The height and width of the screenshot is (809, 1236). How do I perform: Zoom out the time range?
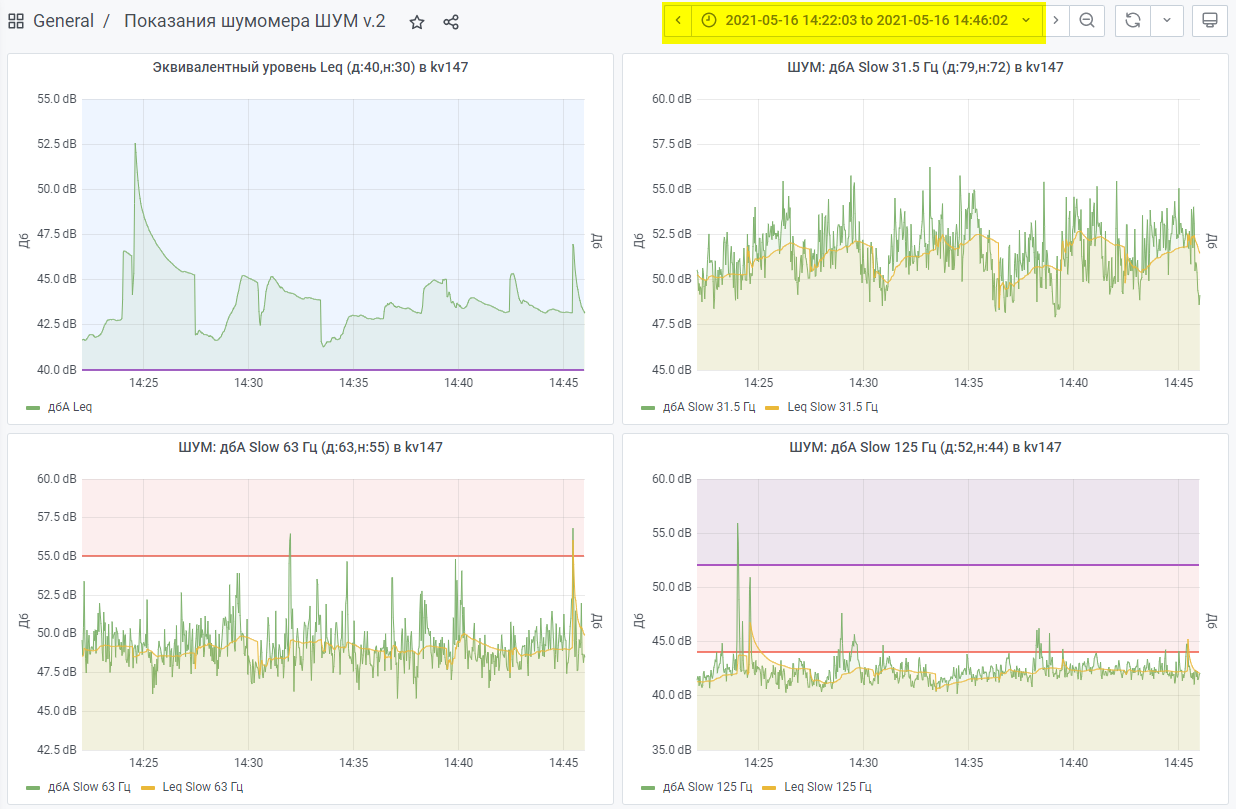point(1087,21)
